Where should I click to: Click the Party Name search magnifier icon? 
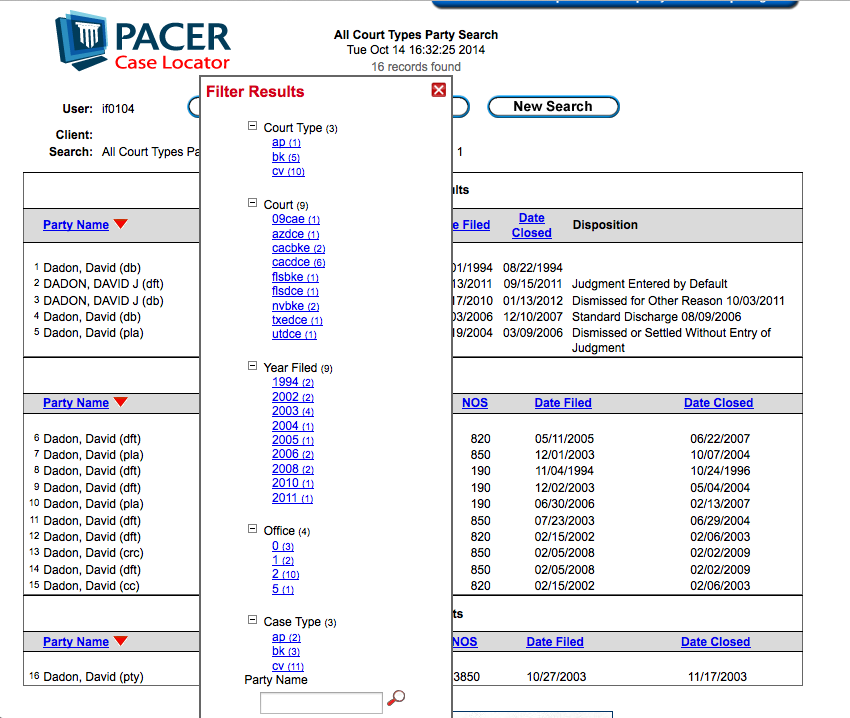coord(396,697)
